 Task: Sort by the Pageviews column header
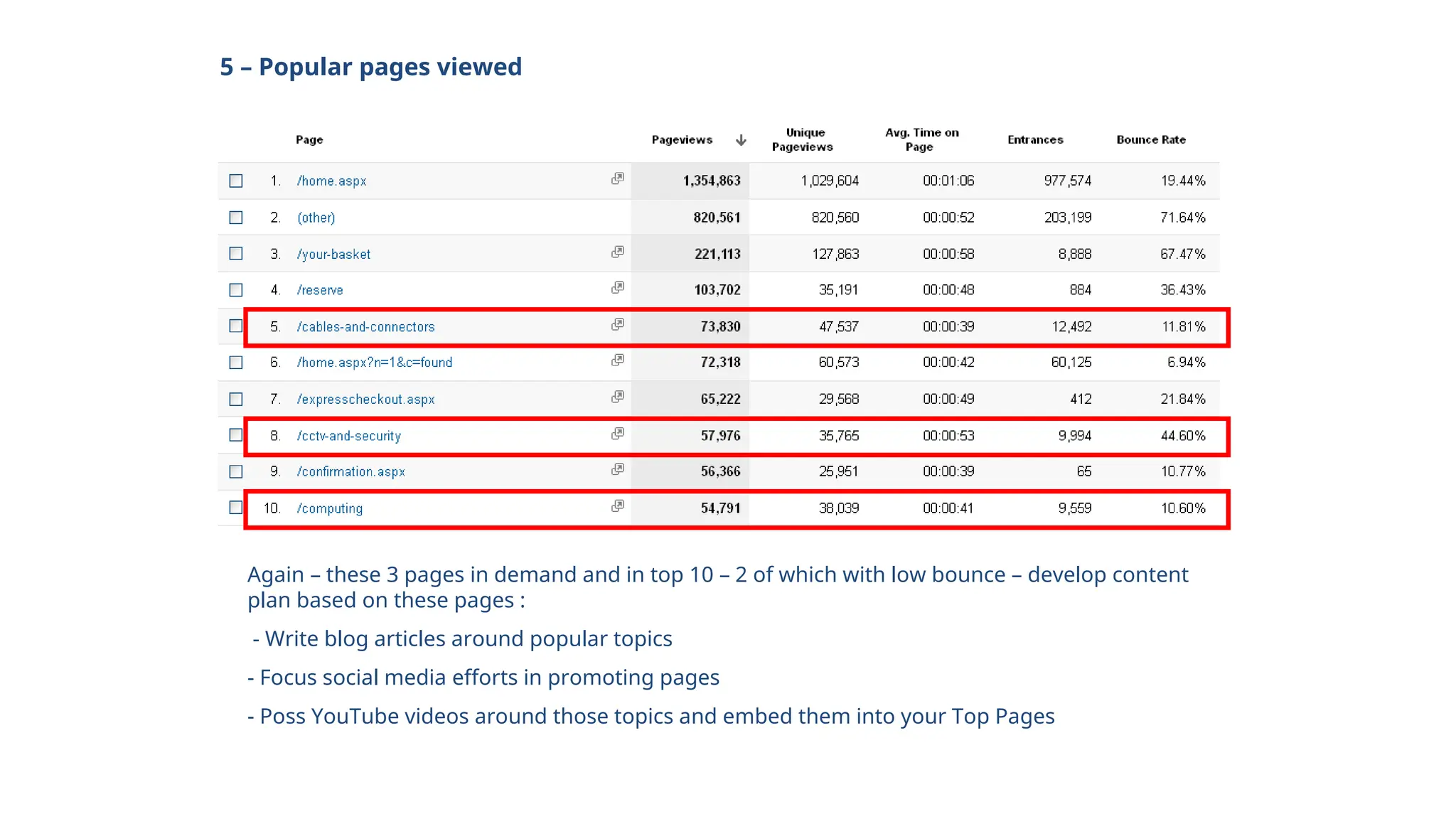(x=682, y=140)
